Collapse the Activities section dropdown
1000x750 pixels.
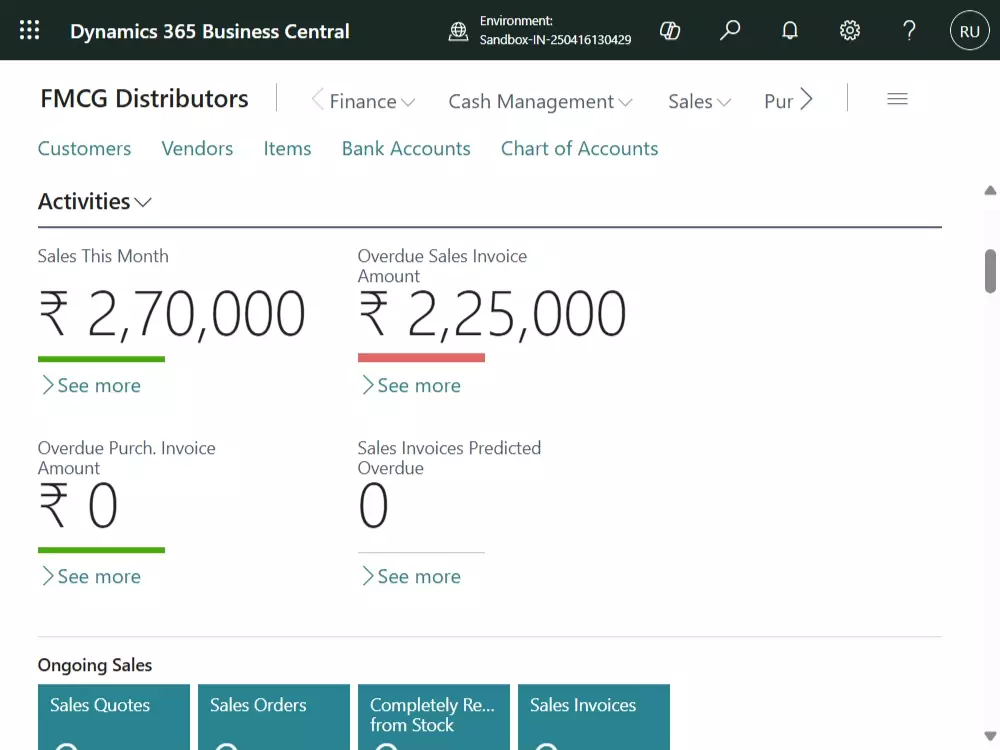[94, 202]
